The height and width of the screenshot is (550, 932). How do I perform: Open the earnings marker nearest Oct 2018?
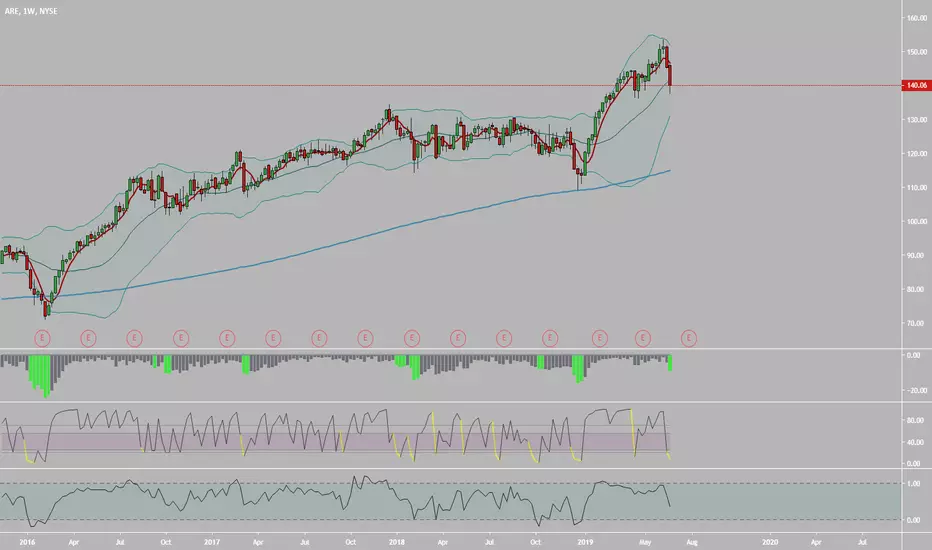tap(550, 338)
